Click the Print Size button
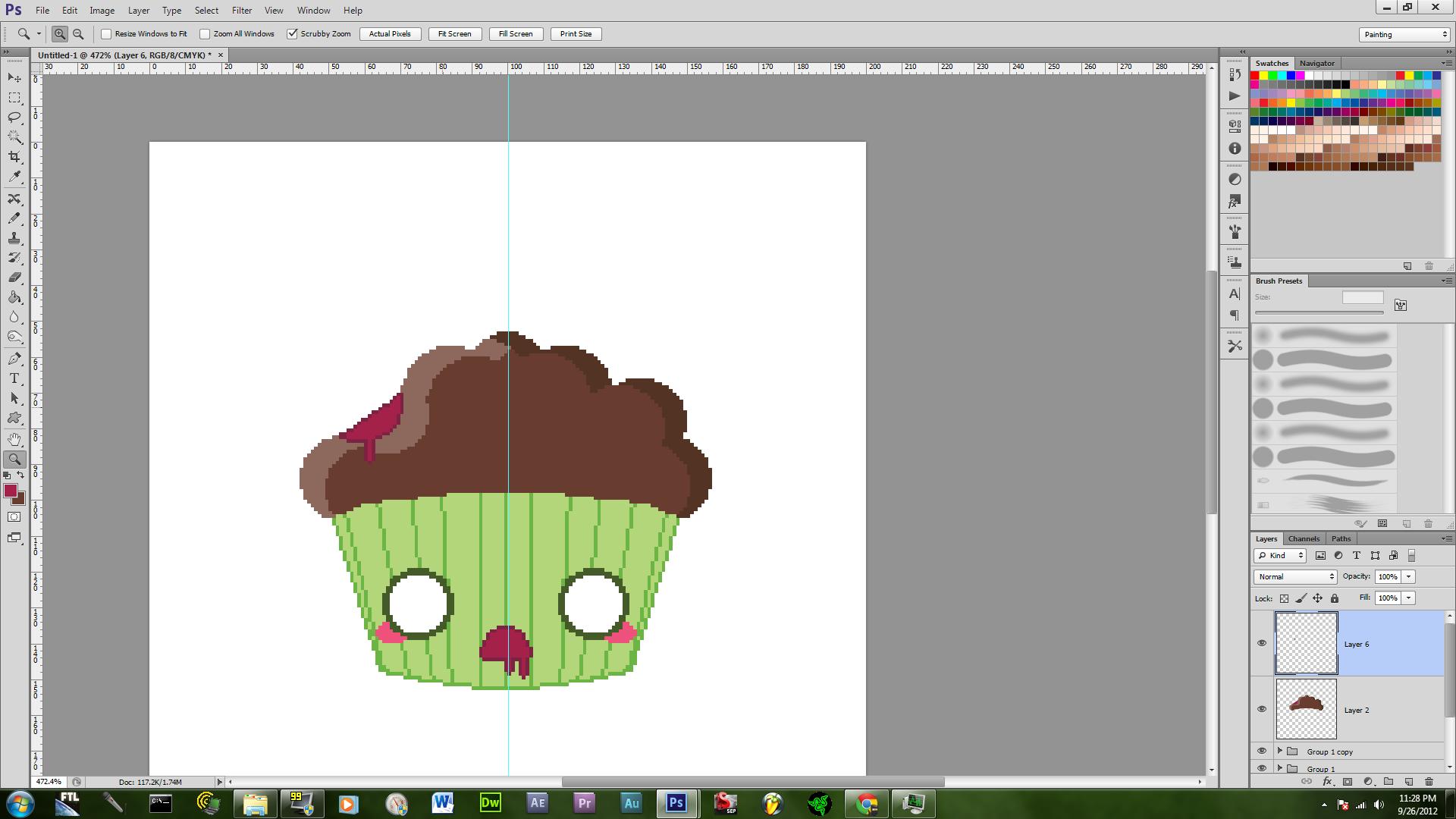1456x819 pixels. pos(576,34)
